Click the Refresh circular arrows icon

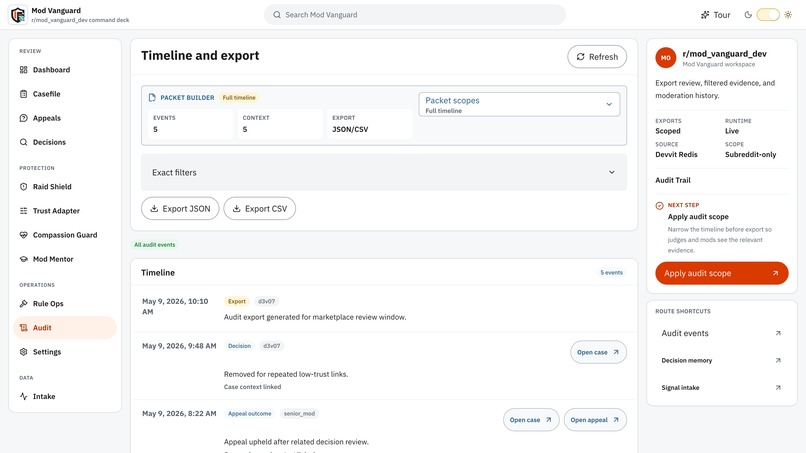[x=580, y=57]
